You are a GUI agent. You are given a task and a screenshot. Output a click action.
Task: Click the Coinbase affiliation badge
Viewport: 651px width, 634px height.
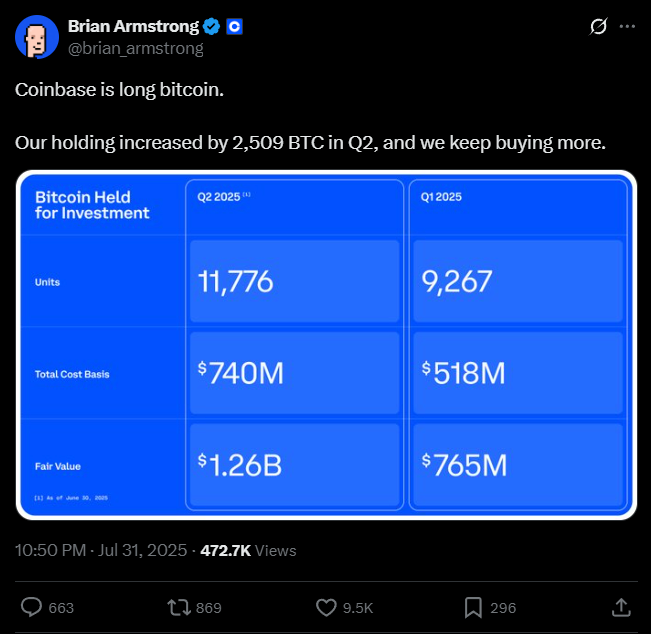coord(235,27)
